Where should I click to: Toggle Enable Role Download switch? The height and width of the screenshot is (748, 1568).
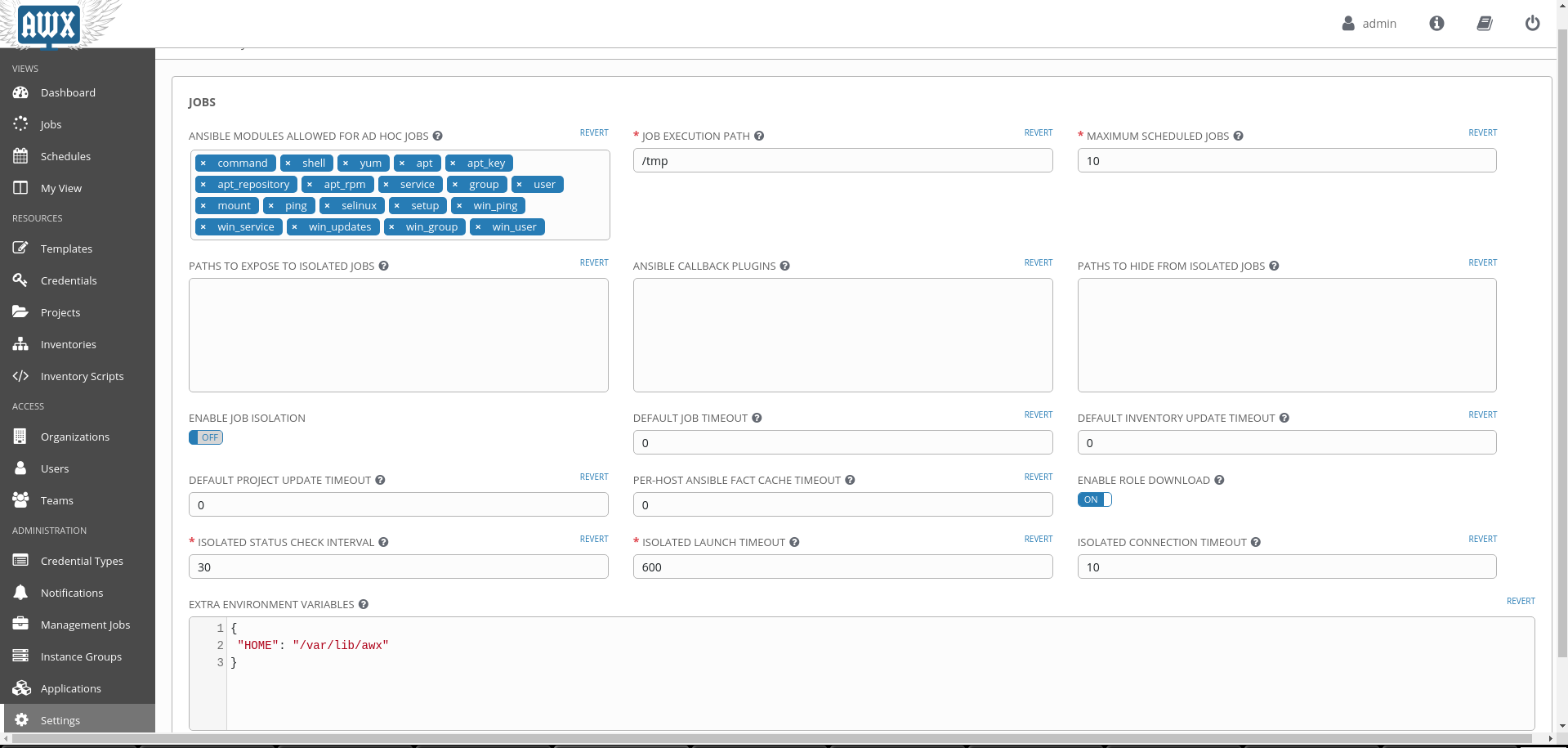(1094, 499)
